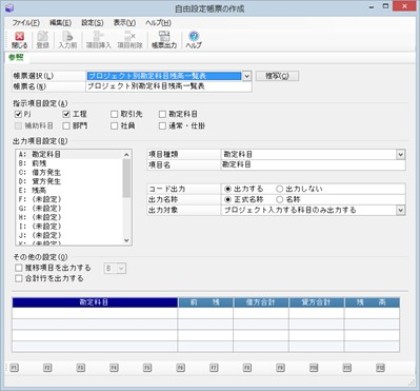420x391 pixels.
Task: Click the F4 function key icon
Action: [x=114, y=367]
